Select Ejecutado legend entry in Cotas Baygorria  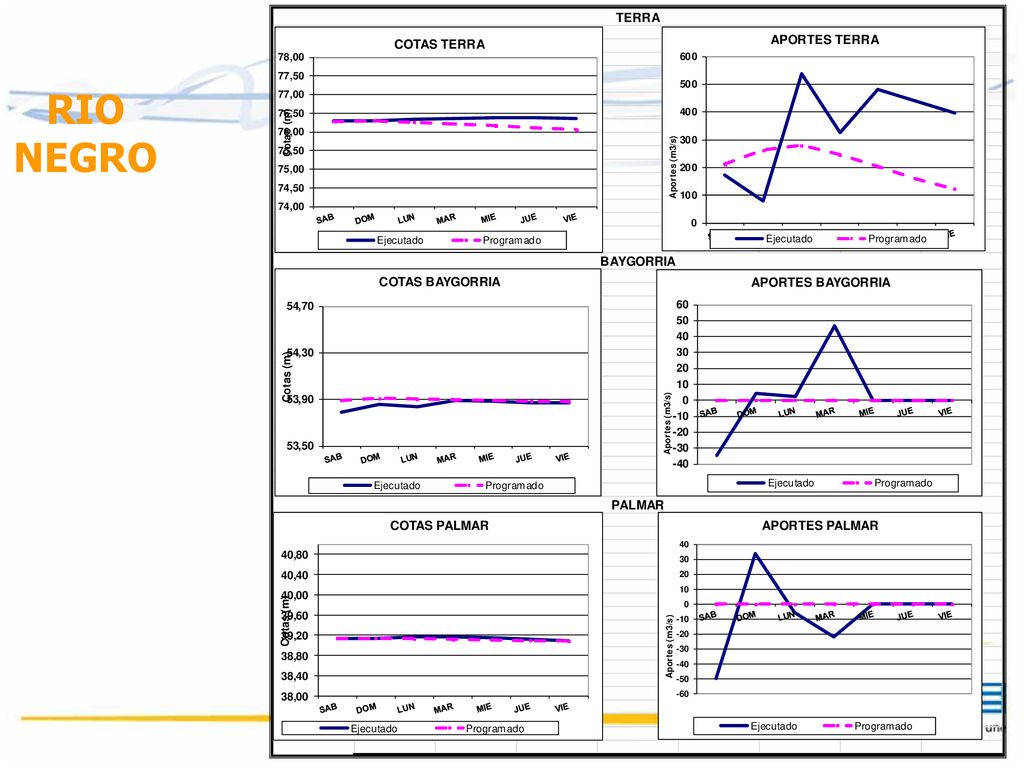[381, 486]
